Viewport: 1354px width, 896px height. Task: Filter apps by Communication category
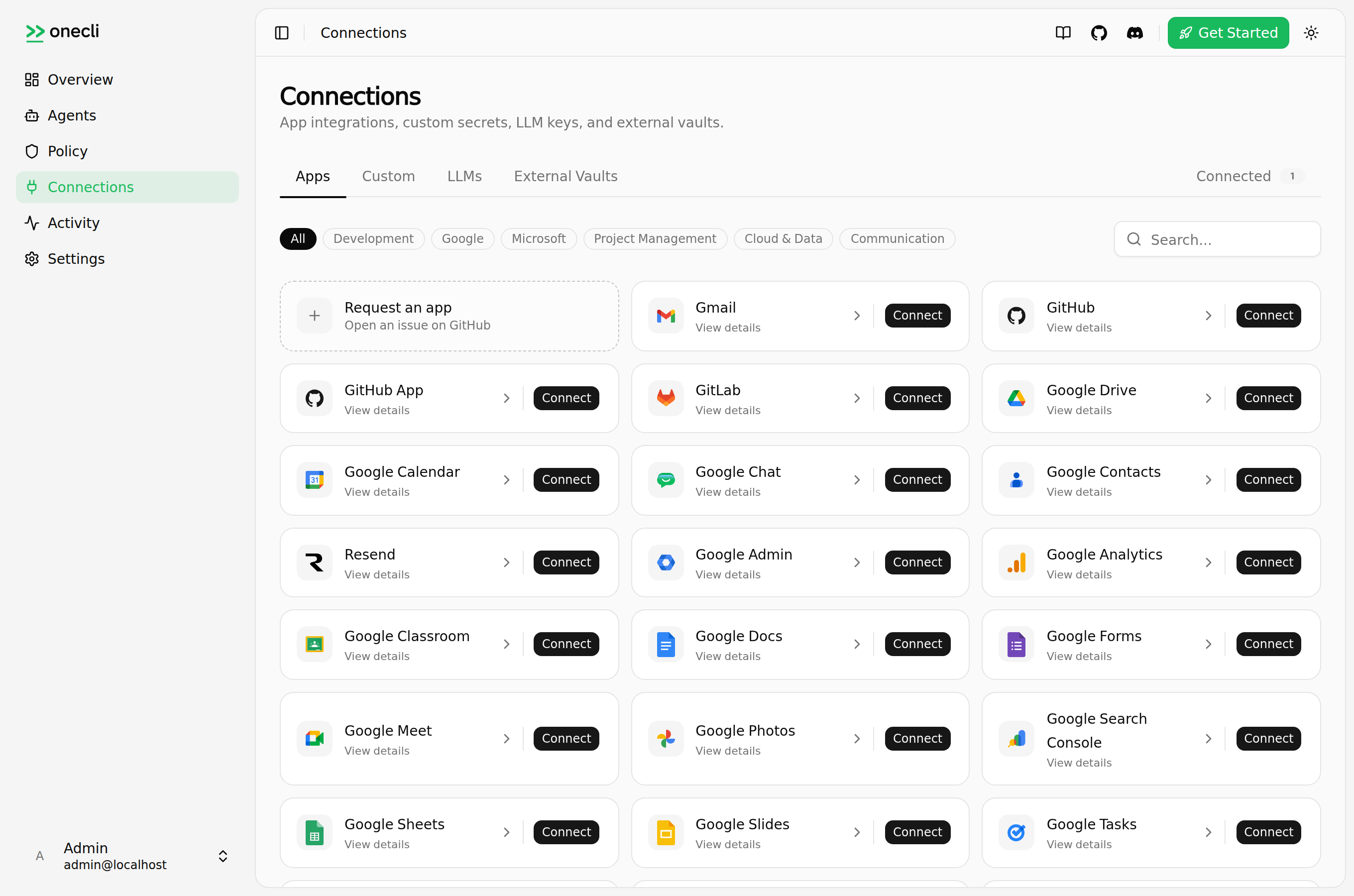click(x=897, y=239)
